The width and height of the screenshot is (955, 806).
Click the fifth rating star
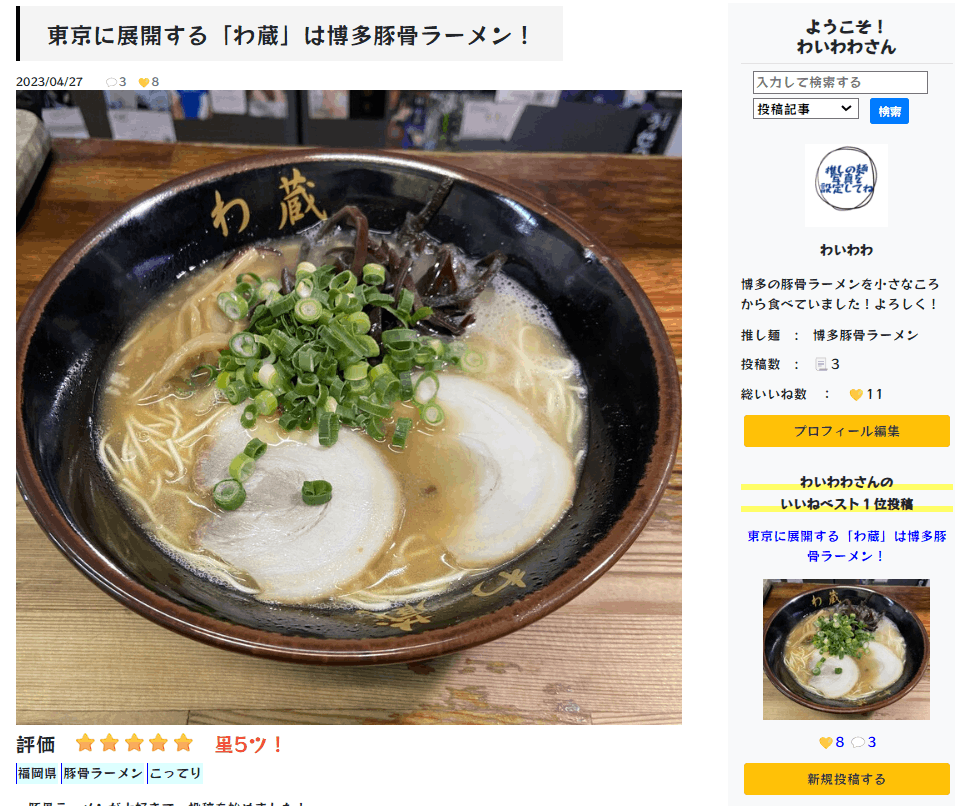183,743
